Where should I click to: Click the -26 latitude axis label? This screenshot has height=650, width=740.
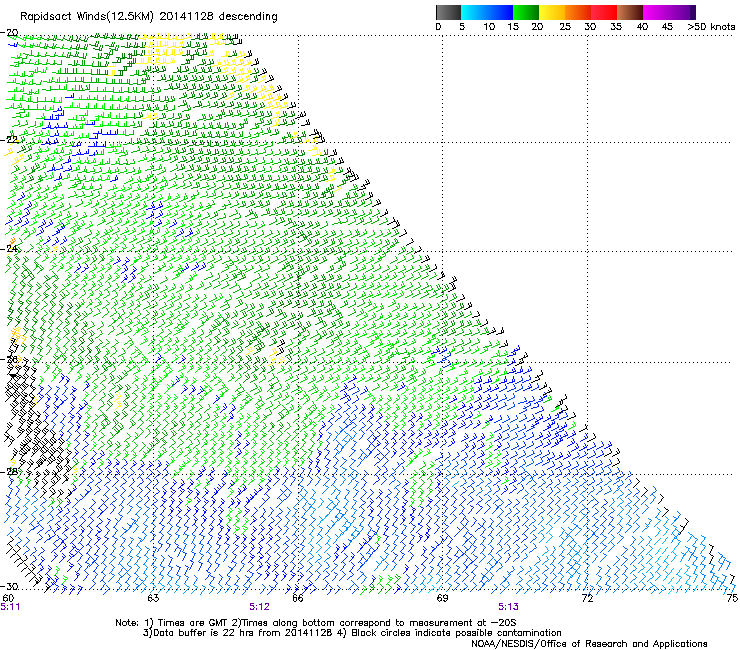pos(9,360)
